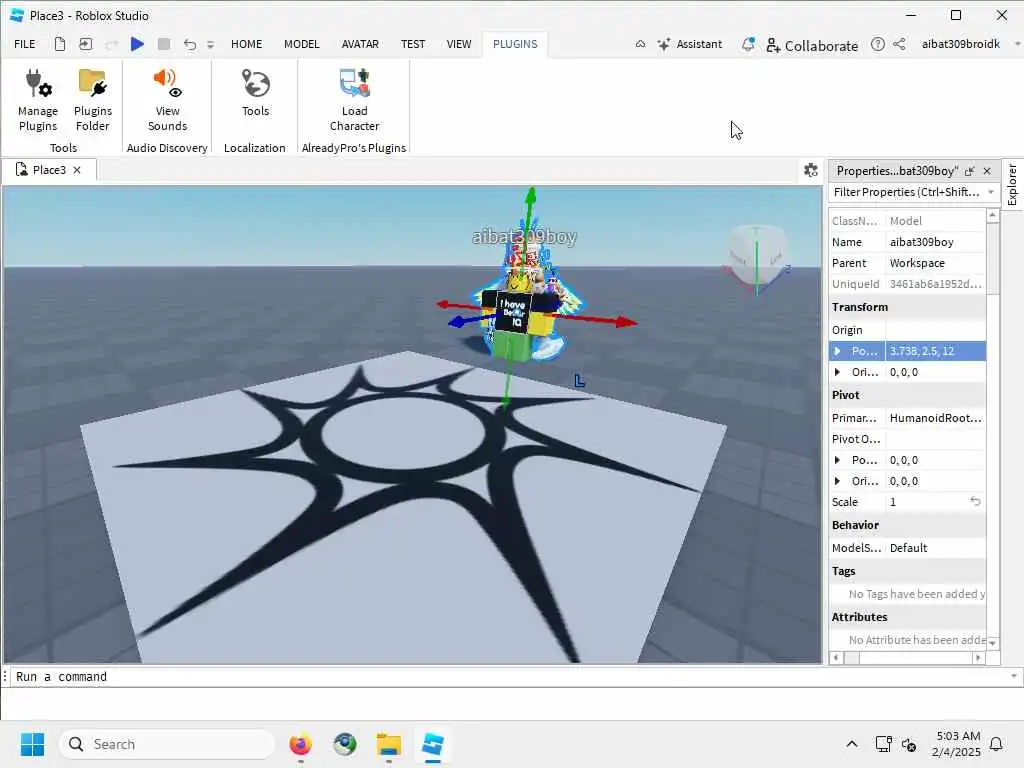
Task: Redo the last undone action
Action: click(112, 44)
